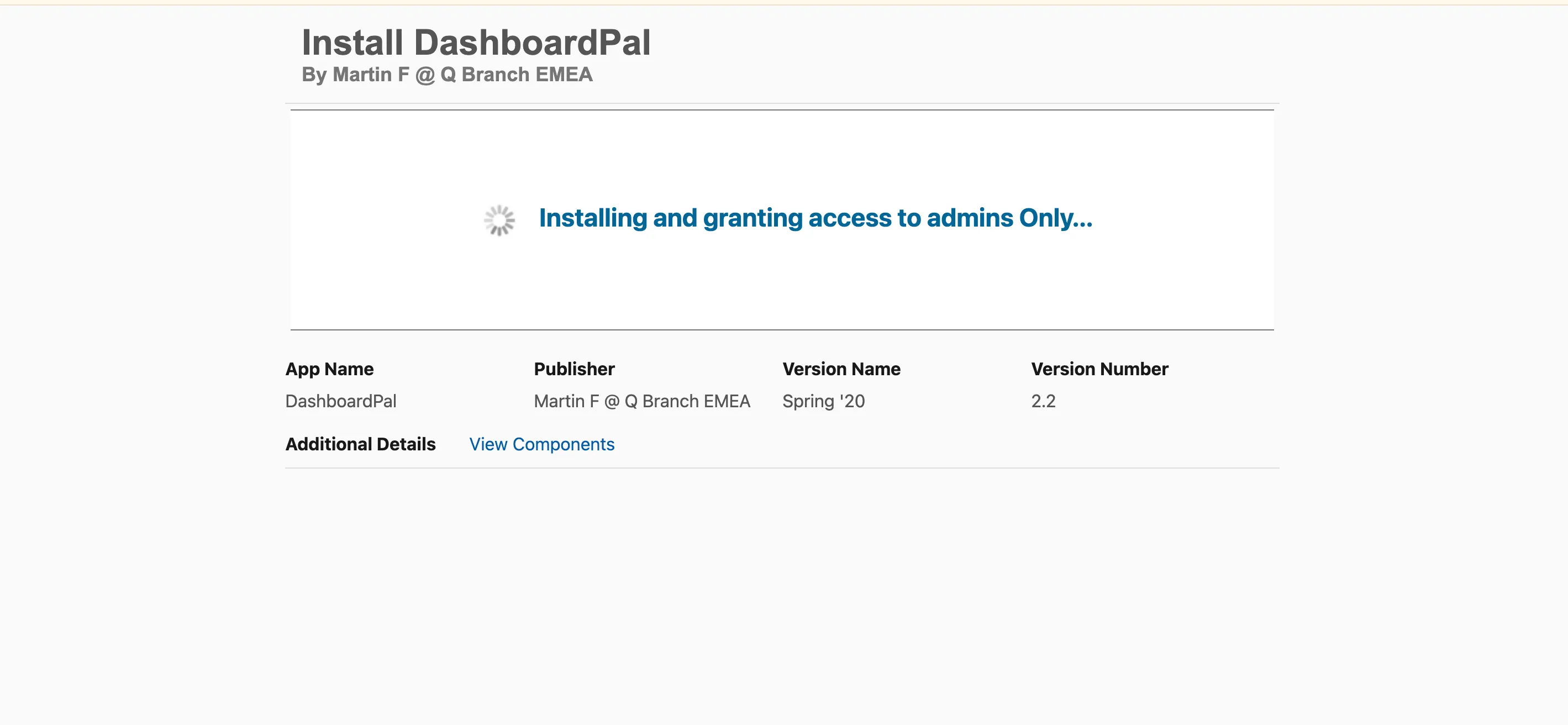Click the By Martin F subtitle text
The height and width of the screenshot is (725, 1568).
(447, 74)
